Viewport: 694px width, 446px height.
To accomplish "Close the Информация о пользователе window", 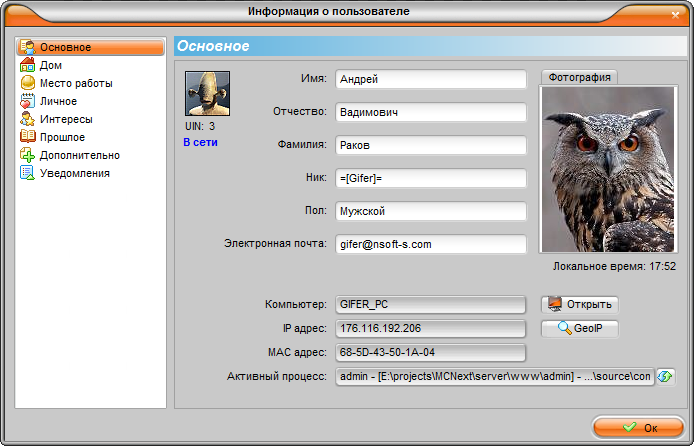I will [675, 15].
